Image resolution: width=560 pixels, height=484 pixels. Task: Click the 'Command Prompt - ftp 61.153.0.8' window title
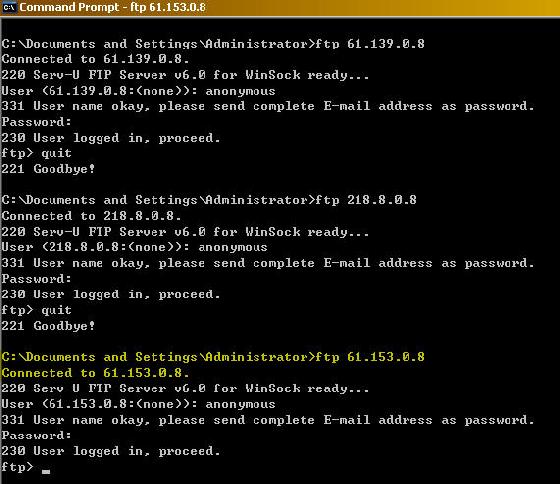click(x=112, y=7)
